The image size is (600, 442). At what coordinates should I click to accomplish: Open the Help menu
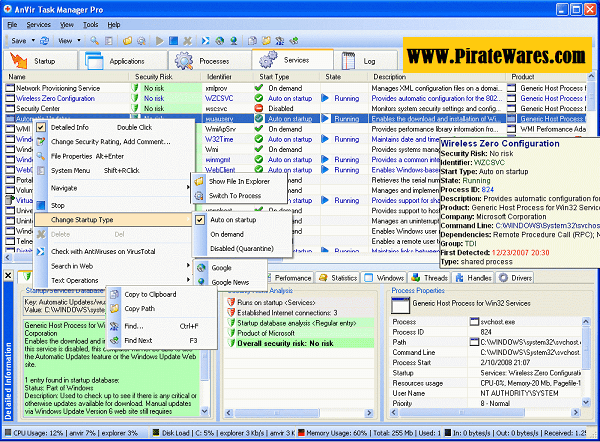[114, 25]
